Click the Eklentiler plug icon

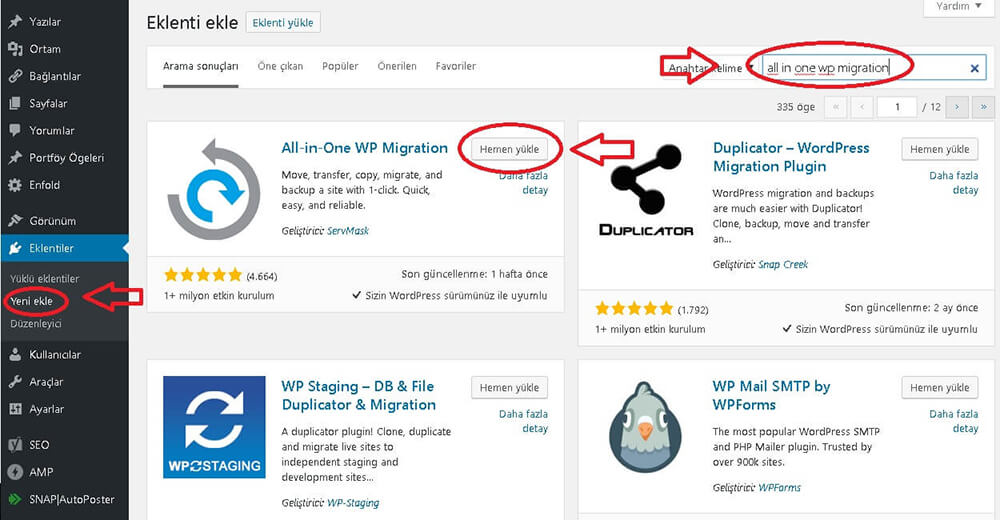click(x=15, y=248)
